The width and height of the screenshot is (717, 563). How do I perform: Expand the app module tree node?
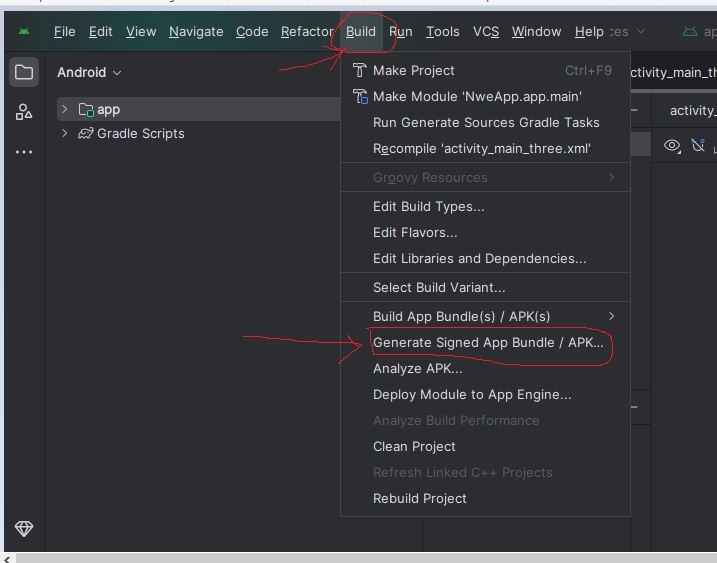65,109
